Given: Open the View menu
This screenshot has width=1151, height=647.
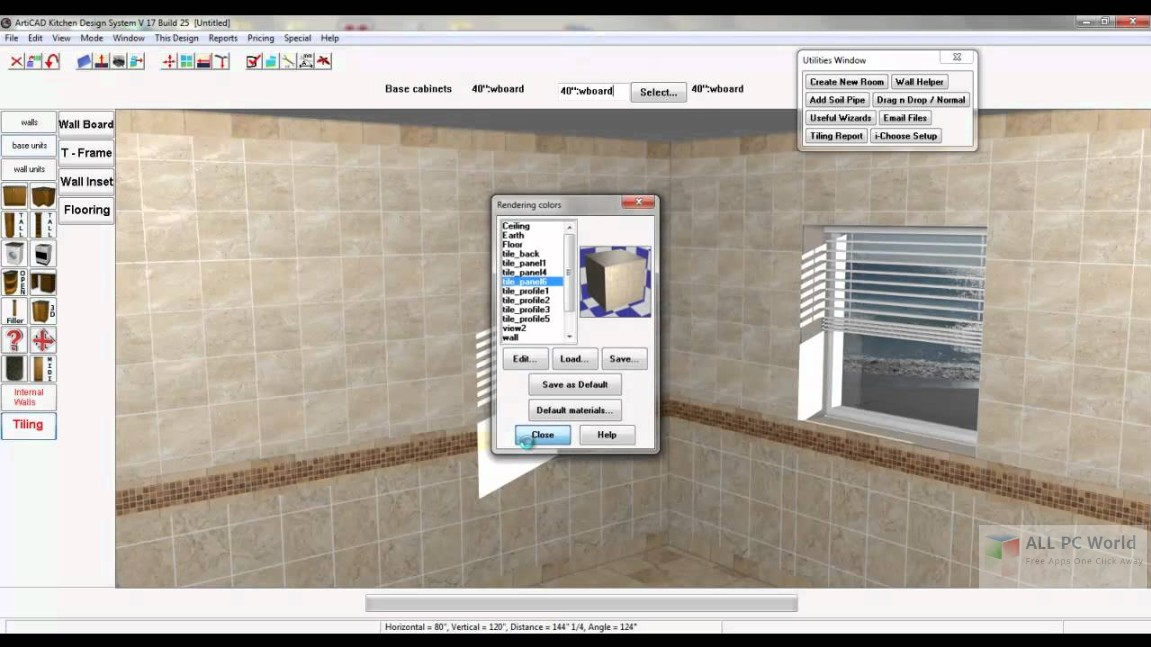Looking at the screenshot, I should pyautogui.click(x=61, y=38).
